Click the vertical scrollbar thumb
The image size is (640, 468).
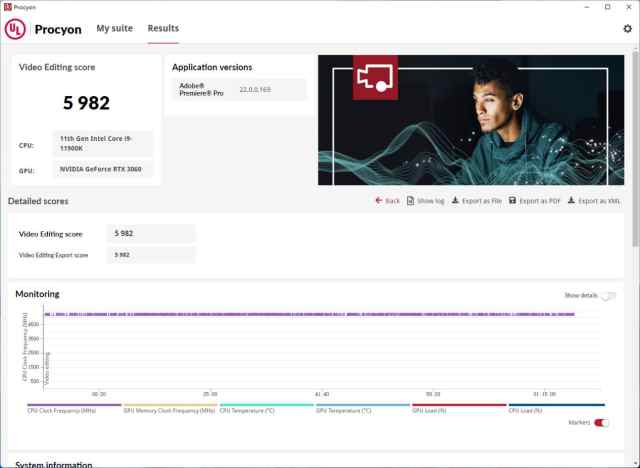[x=636, y=149]
